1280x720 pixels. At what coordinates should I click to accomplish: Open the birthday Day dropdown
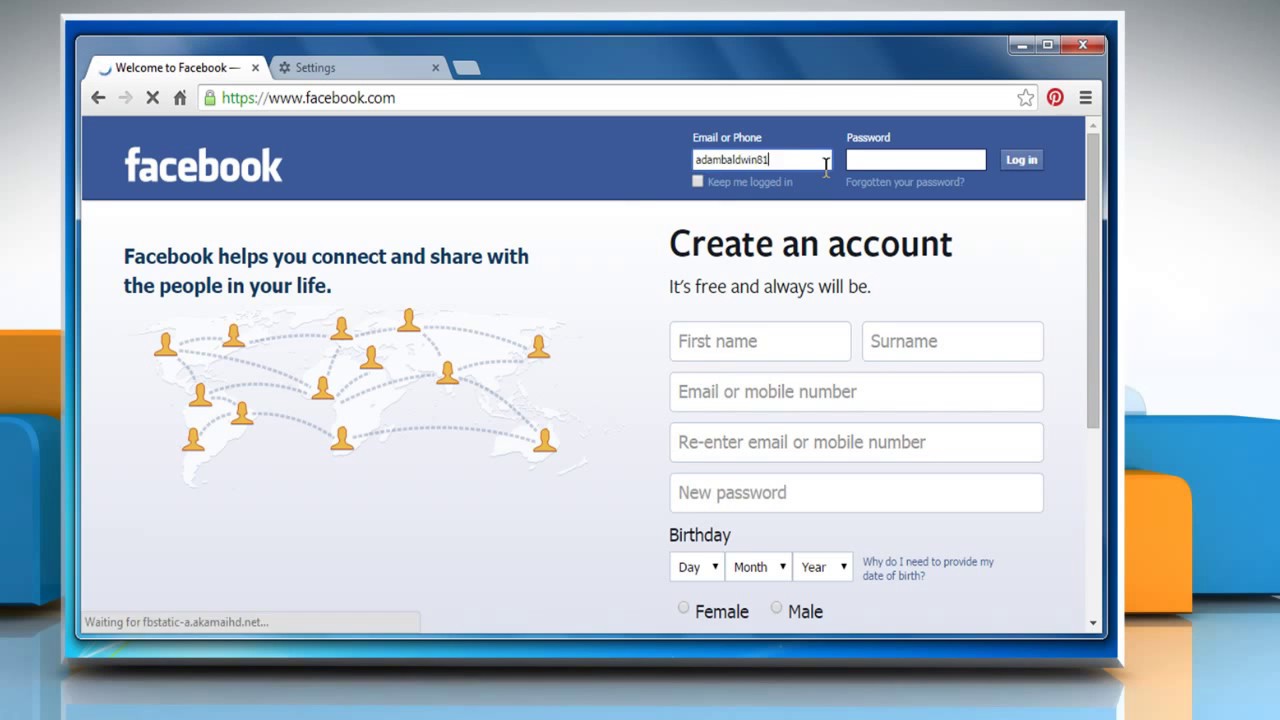(697, 567)
